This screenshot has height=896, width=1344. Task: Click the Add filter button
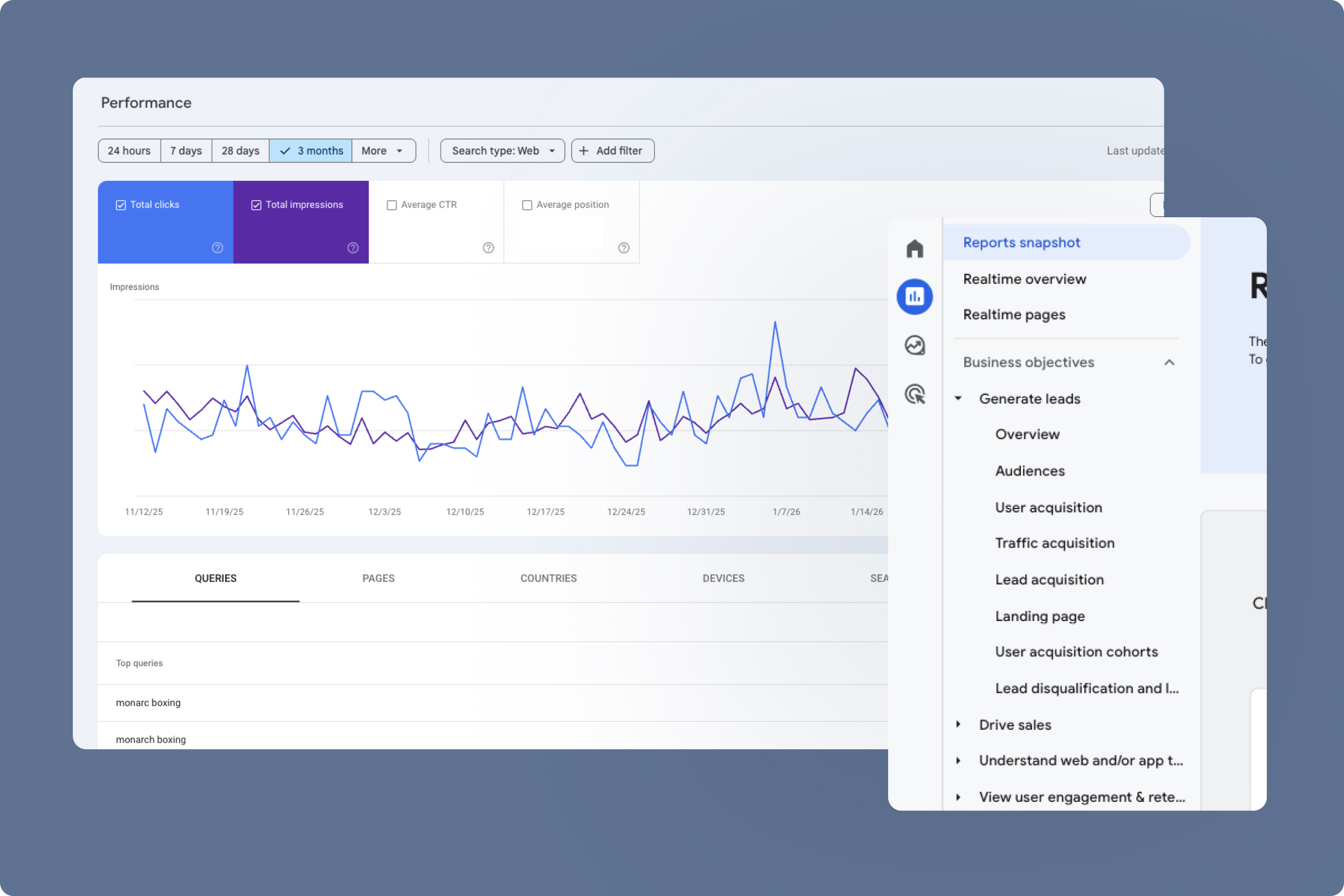point(613,151)
